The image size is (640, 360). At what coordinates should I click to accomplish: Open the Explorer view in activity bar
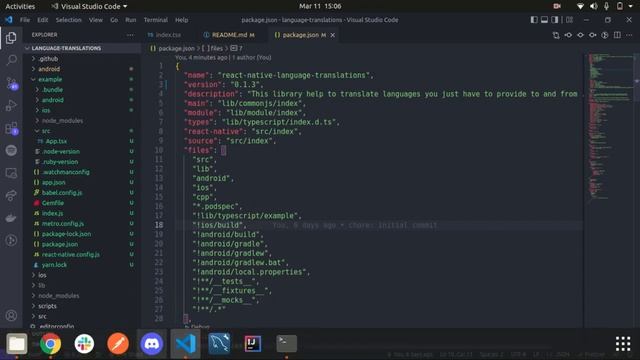point(11,38)
